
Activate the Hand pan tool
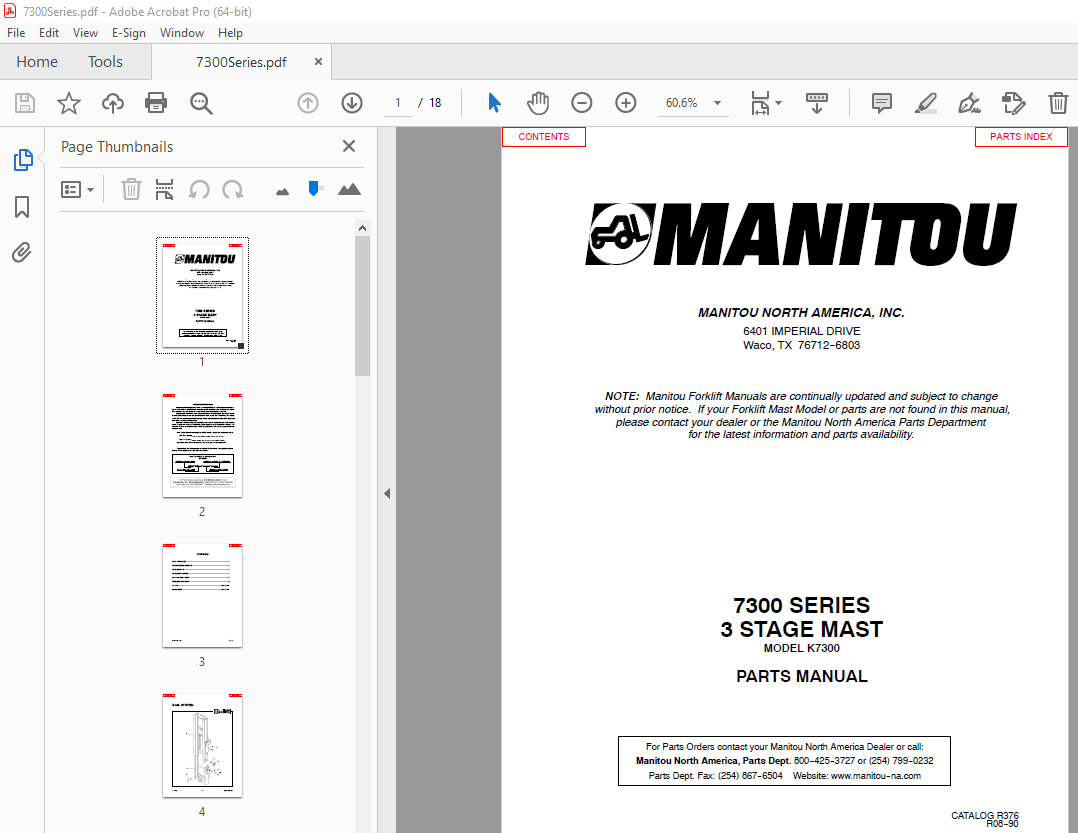pos(538,103)
